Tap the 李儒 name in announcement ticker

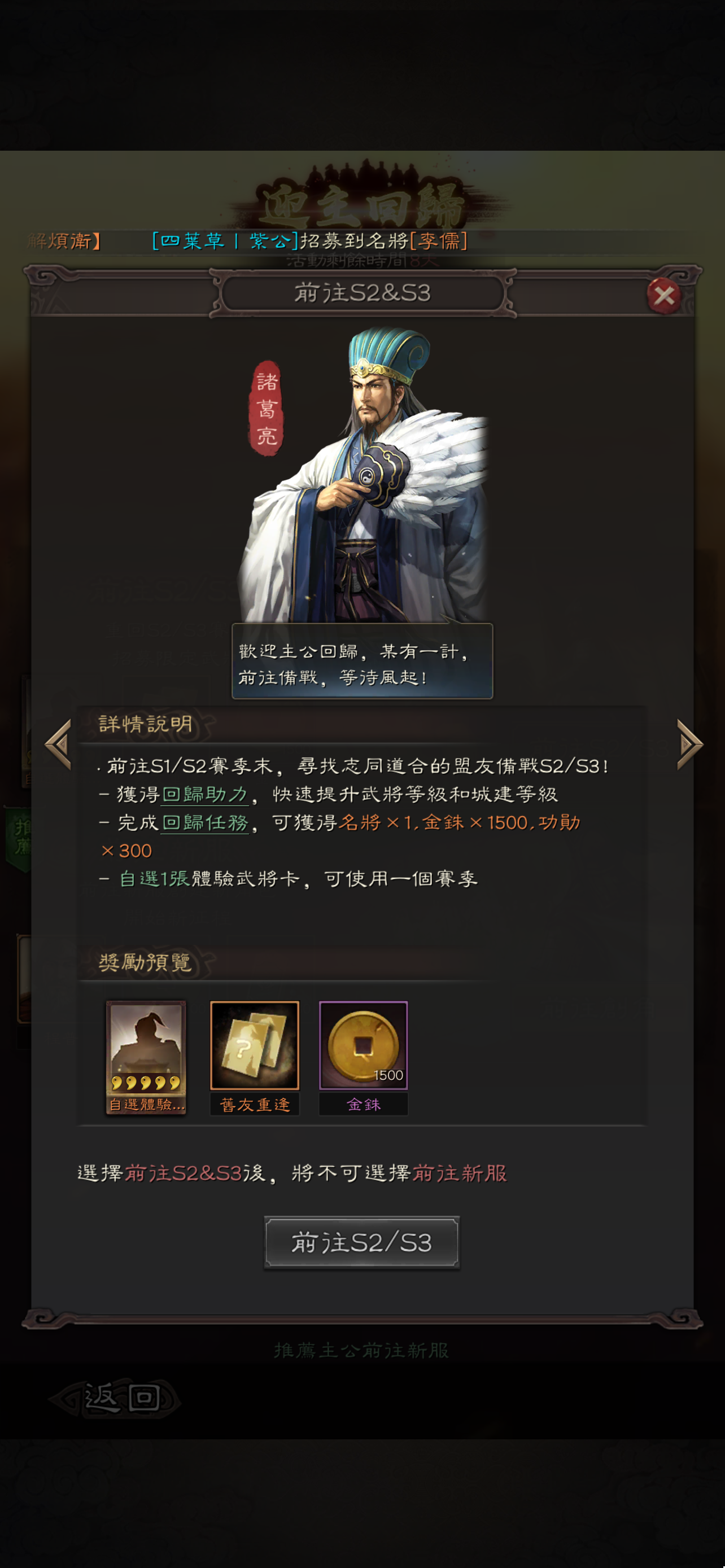[x=438, y=241]
